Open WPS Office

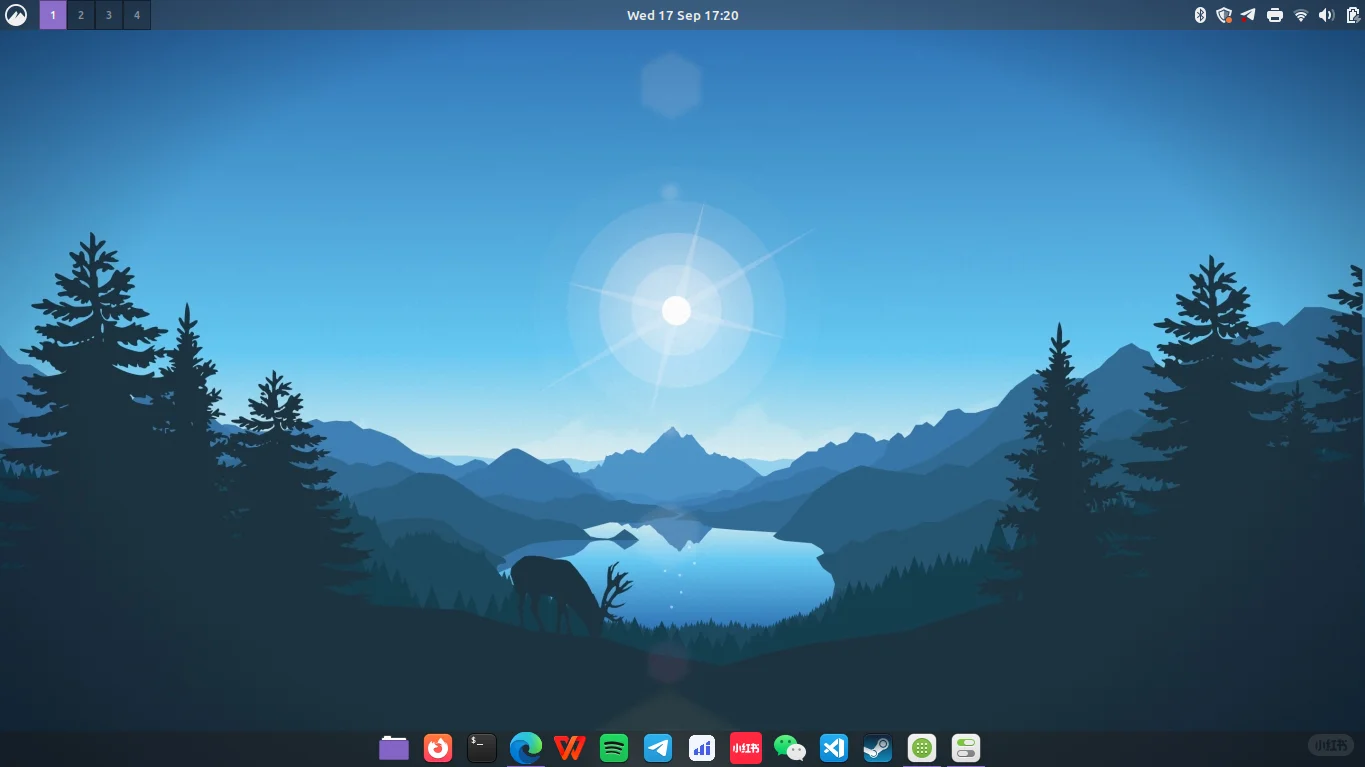coord(569,747)
